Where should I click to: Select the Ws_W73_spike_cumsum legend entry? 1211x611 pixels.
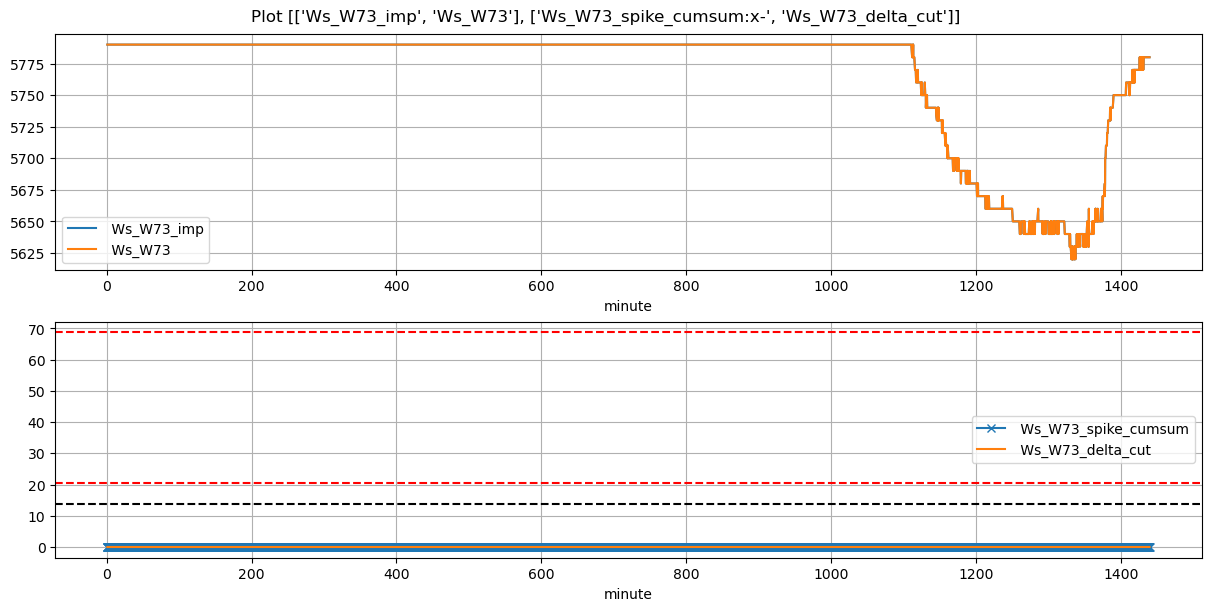click(x=1104, y=429)
